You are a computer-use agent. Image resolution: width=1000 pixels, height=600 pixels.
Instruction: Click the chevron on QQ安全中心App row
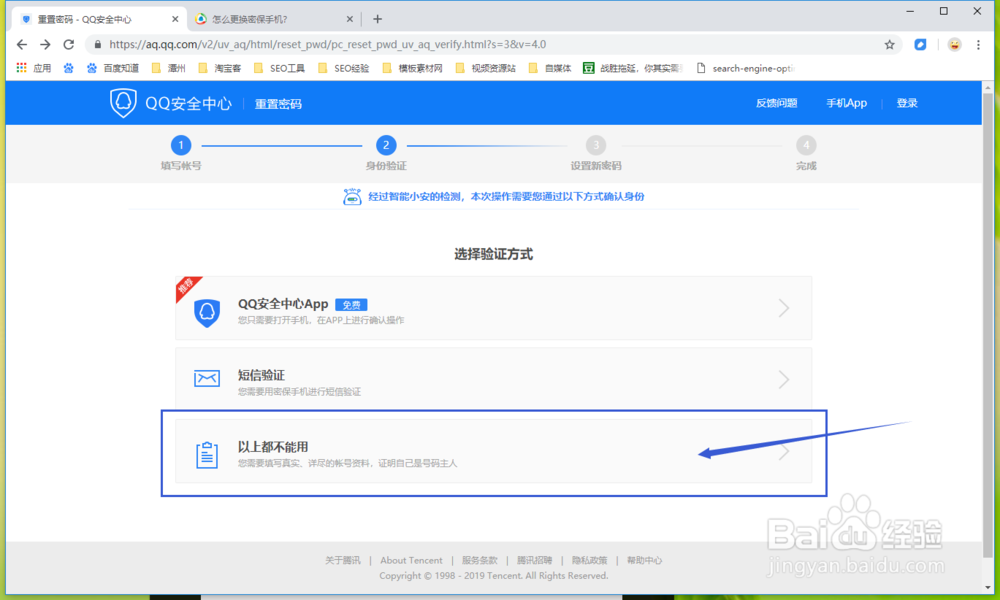pyautogui.click(x=784, y=308)
